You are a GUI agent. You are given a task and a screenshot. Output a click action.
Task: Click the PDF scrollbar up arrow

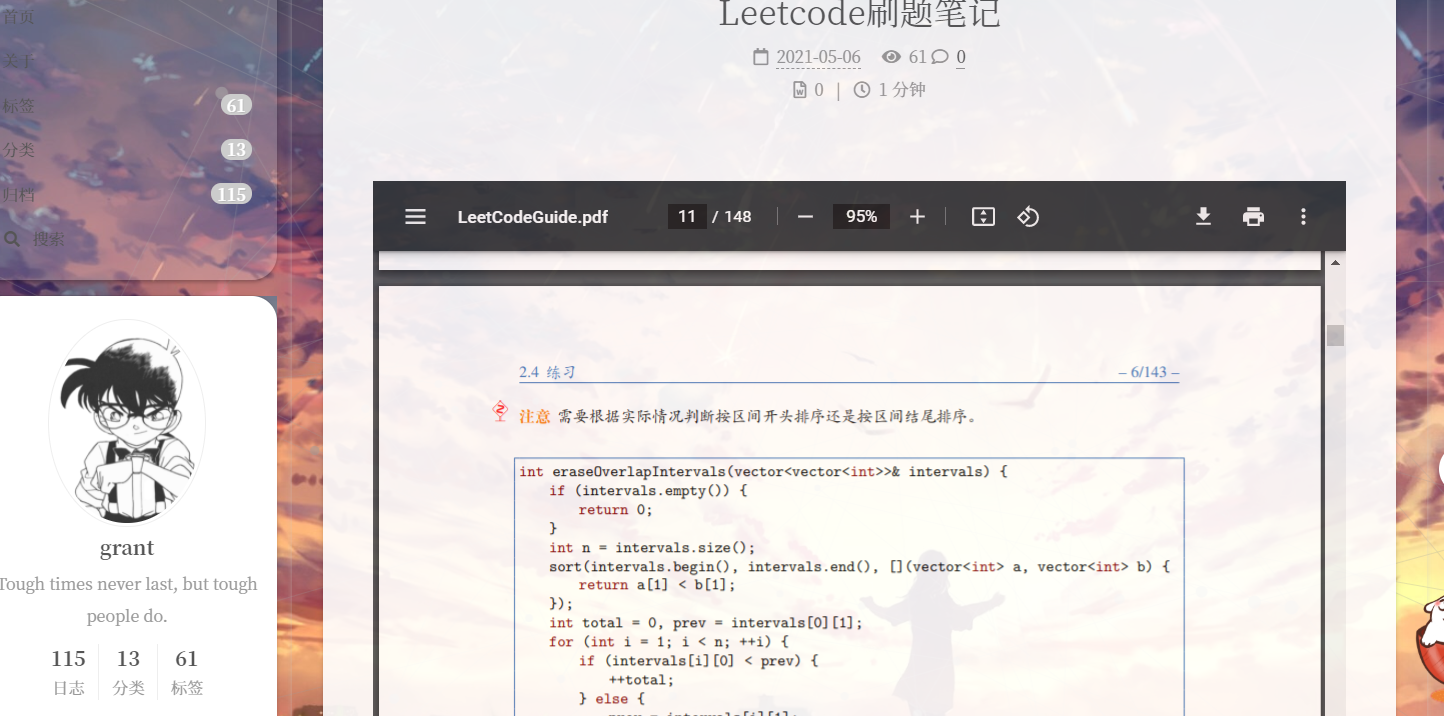click(1335, 262)
